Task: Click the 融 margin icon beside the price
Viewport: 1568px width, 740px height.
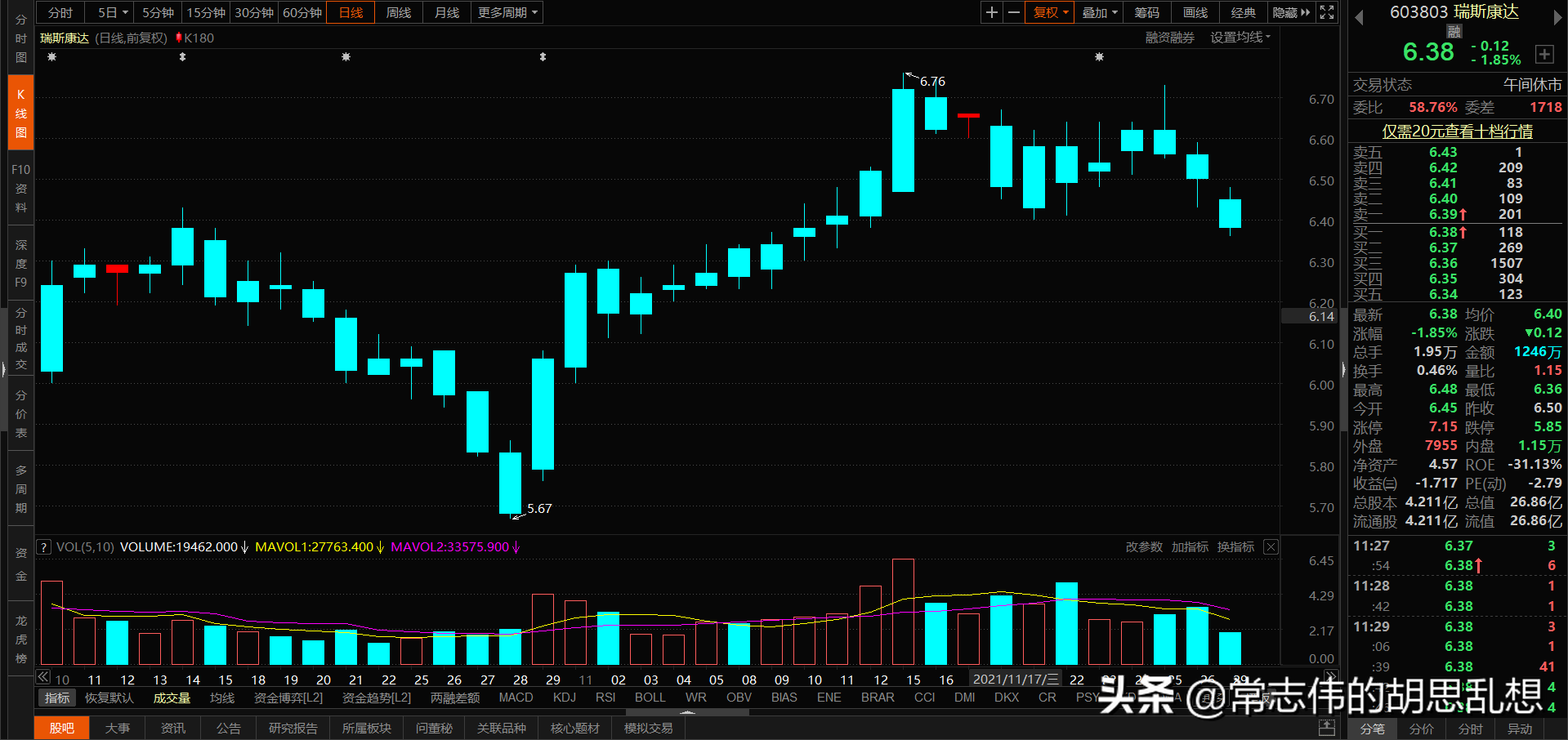Action: point(1454,30)
